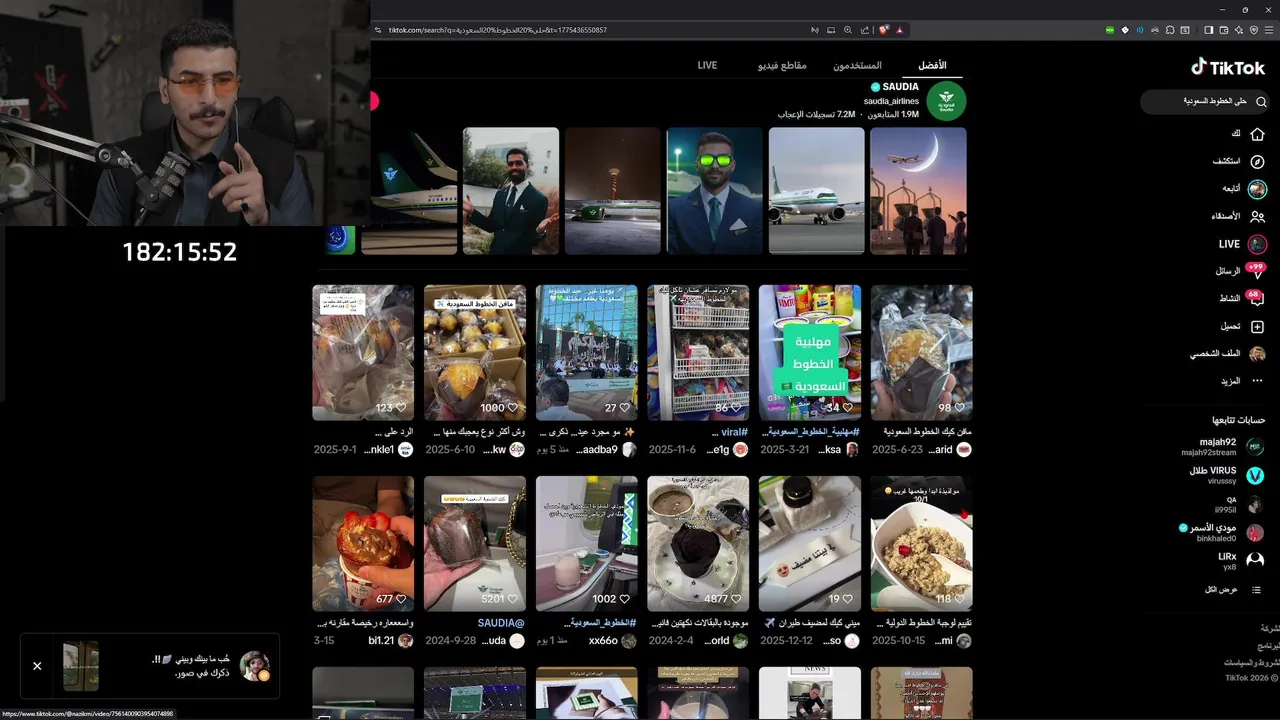The image size is (1280, 720).
Task: Click the browser share page icon
Action: click(x=865, y=30)
